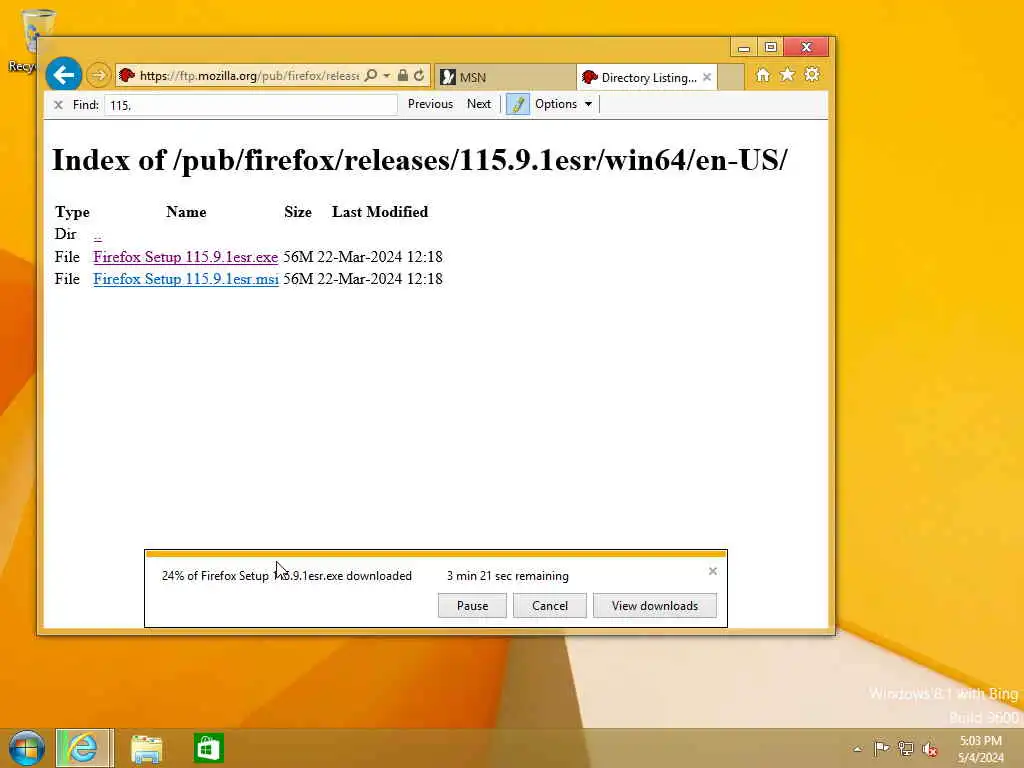Launch the Windows Store taskbar icon
This screenshot has width=1024, height=768.
[208, 748]
